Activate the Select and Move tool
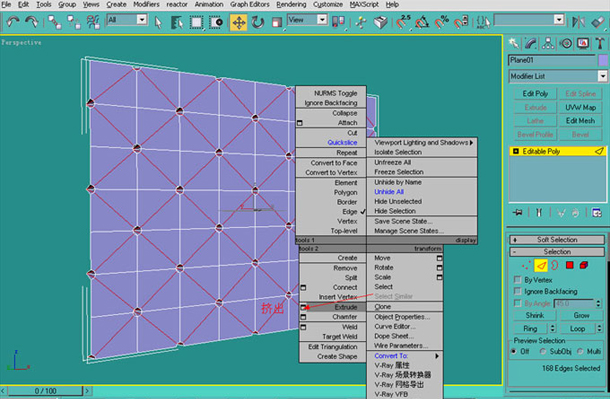The width and height of the screenshot is (610, 399). point(238,23)
